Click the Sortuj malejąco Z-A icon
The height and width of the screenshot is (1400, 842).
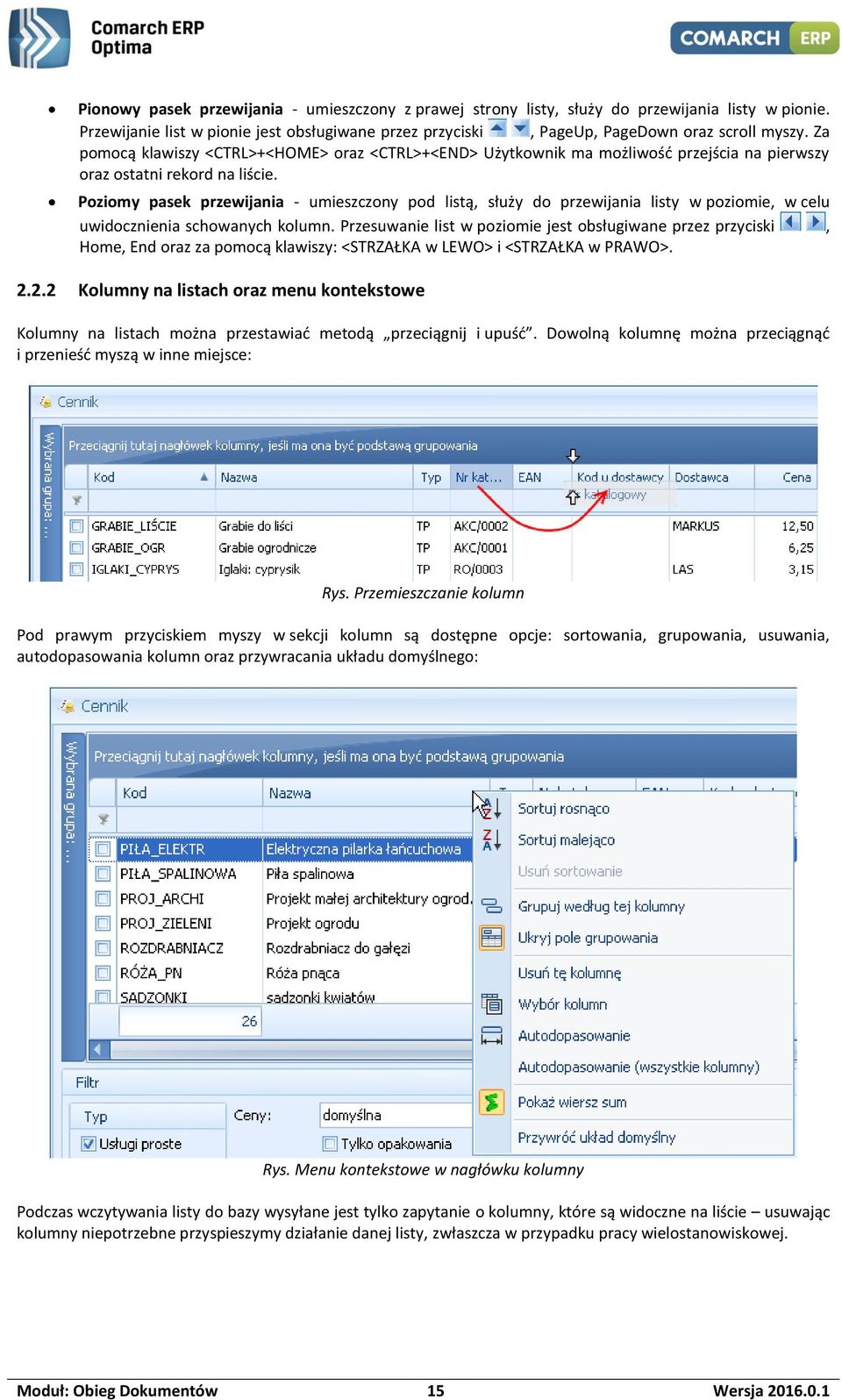pos(492,839)
